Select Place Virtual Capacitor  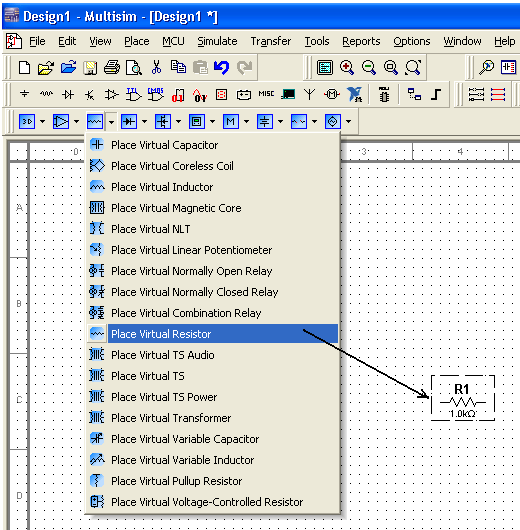(213, 145)
